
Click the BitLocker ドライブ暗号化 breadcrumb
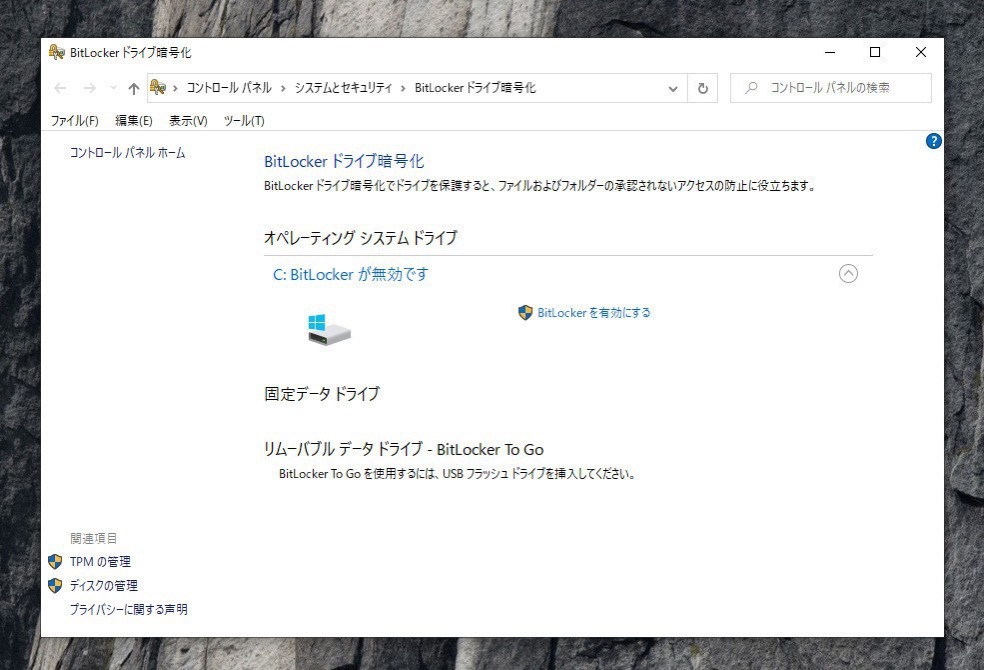475,88
